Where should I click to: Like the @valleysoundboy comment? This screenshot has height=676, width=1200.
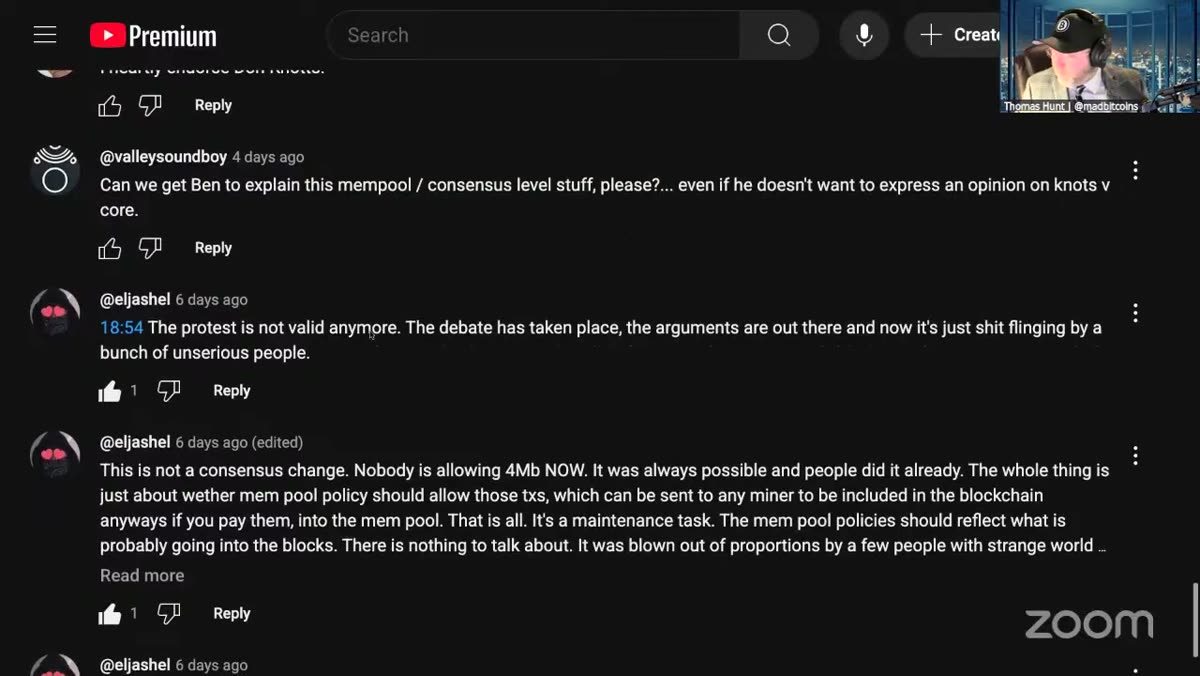(110, 248)
